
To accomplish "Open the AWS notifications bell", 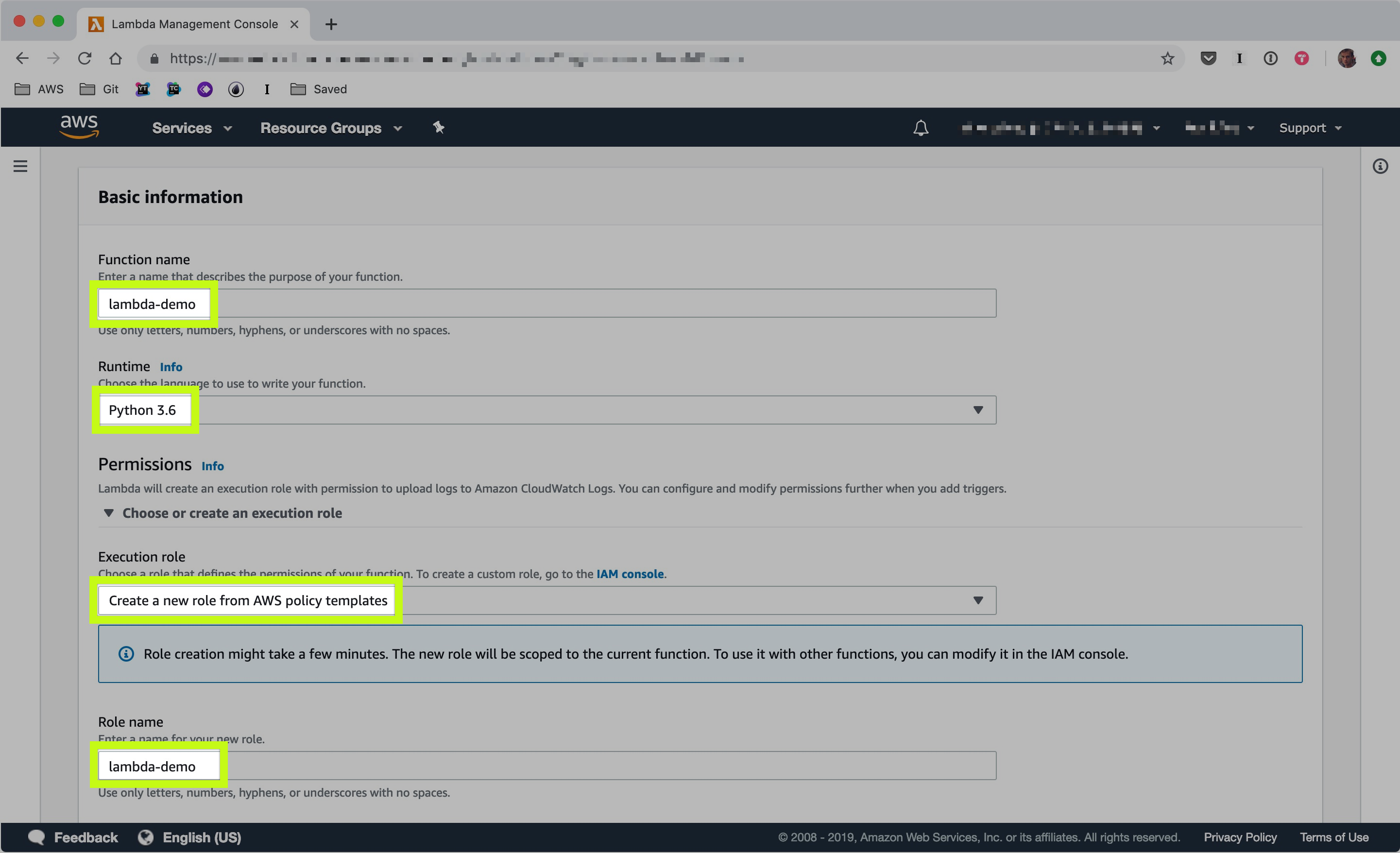I will pyautogui.click(x=921, y=128).
